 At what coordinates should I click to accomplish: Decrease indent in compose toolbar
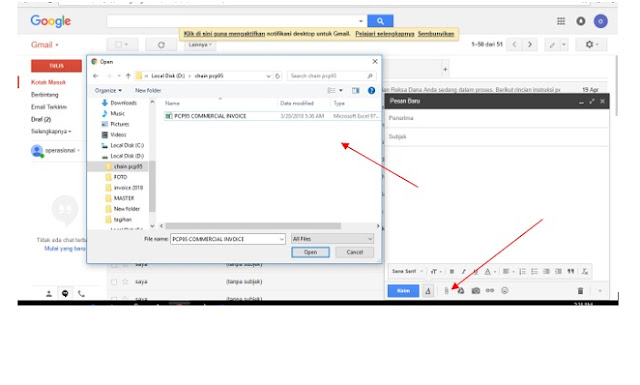click(546, 272)
